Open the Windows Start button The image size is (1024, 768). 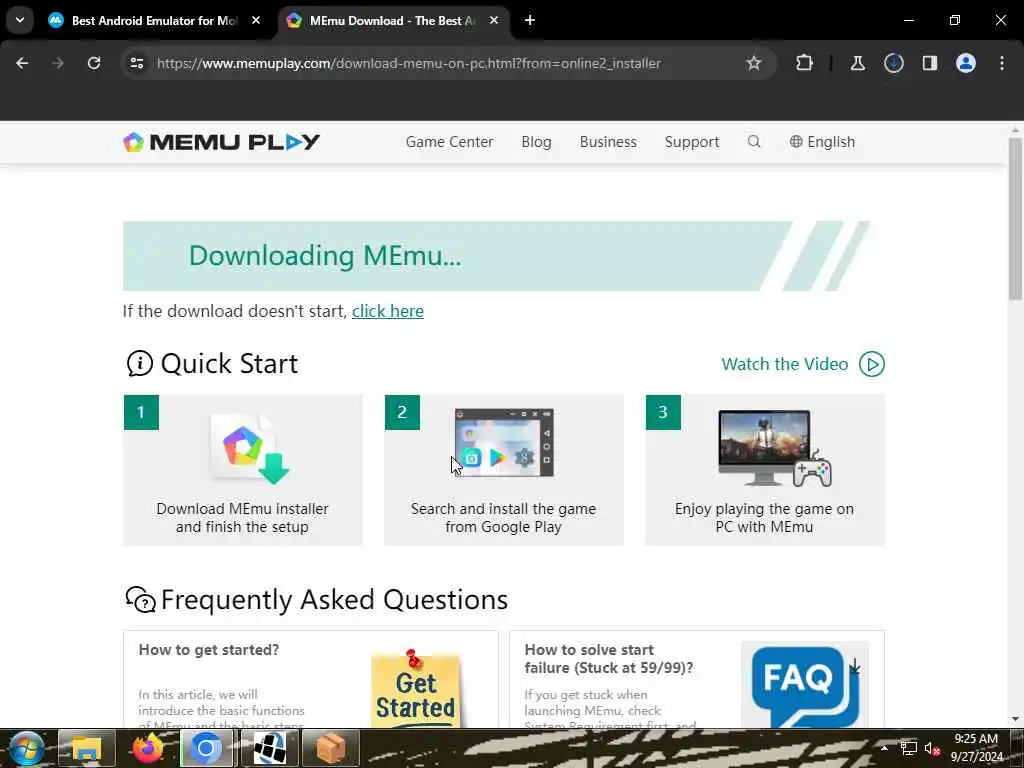pos(26,748)
